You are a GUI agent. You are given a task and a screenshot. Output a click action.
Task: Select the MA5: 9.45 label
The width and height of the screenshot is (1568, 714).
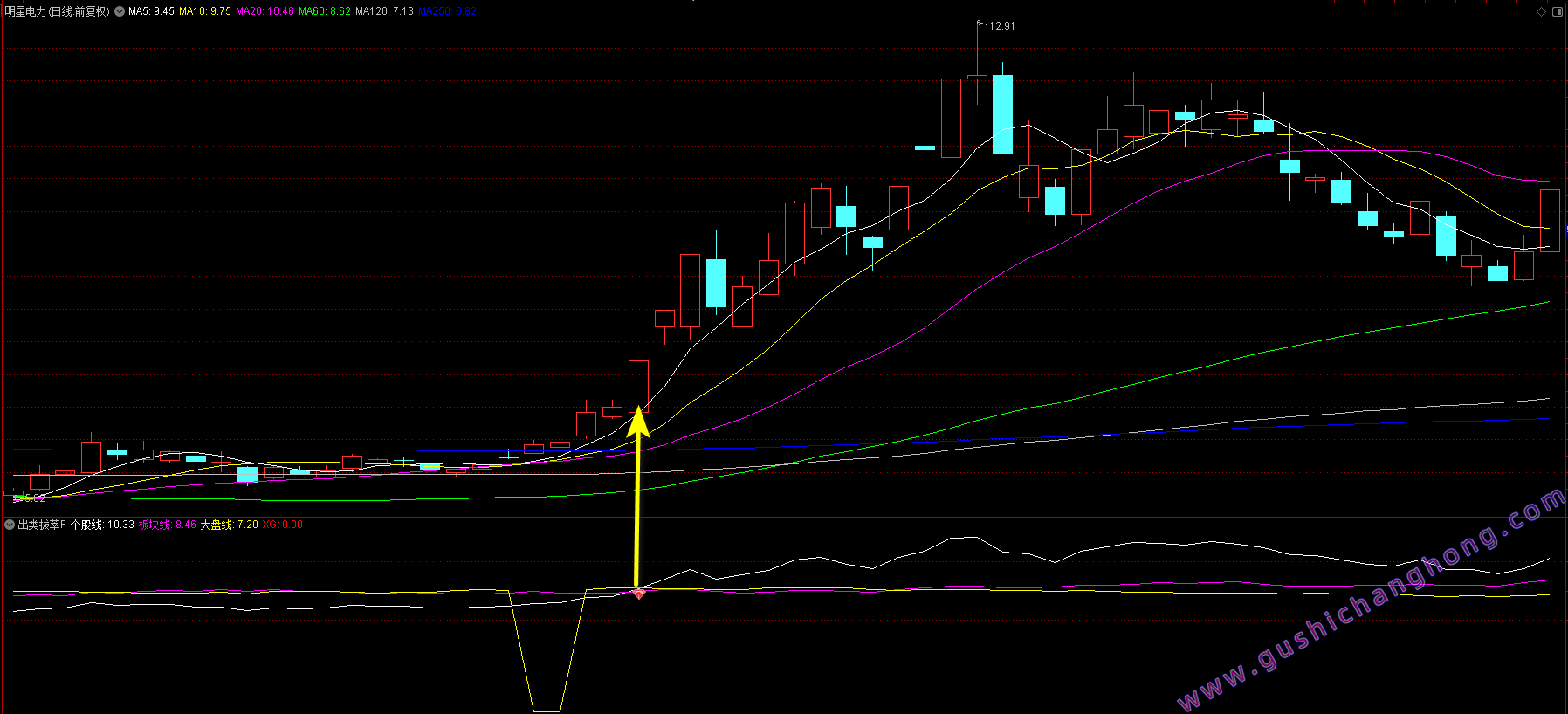(151, 11)
